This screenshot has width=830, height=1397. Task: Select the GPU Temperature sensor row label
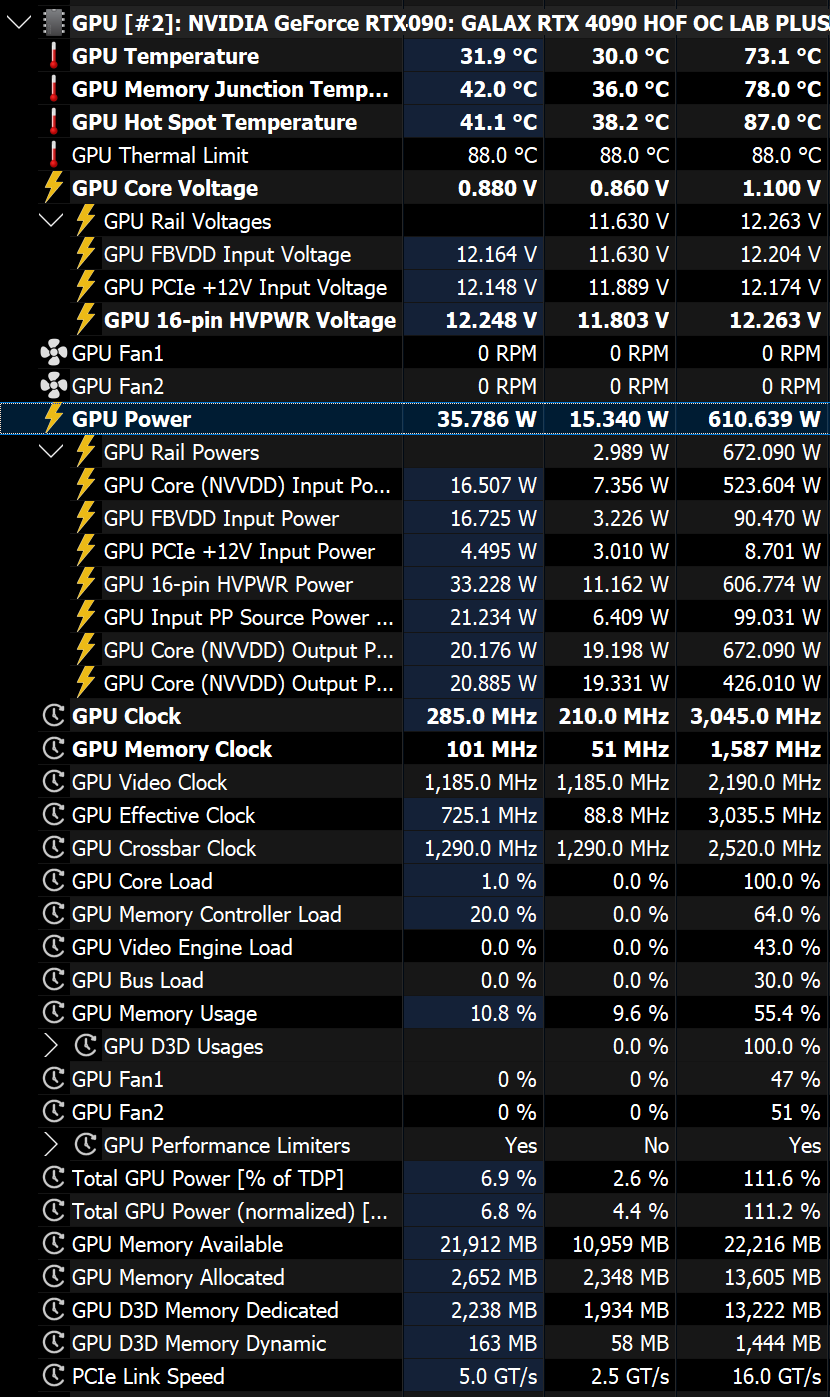pos(165,56)
